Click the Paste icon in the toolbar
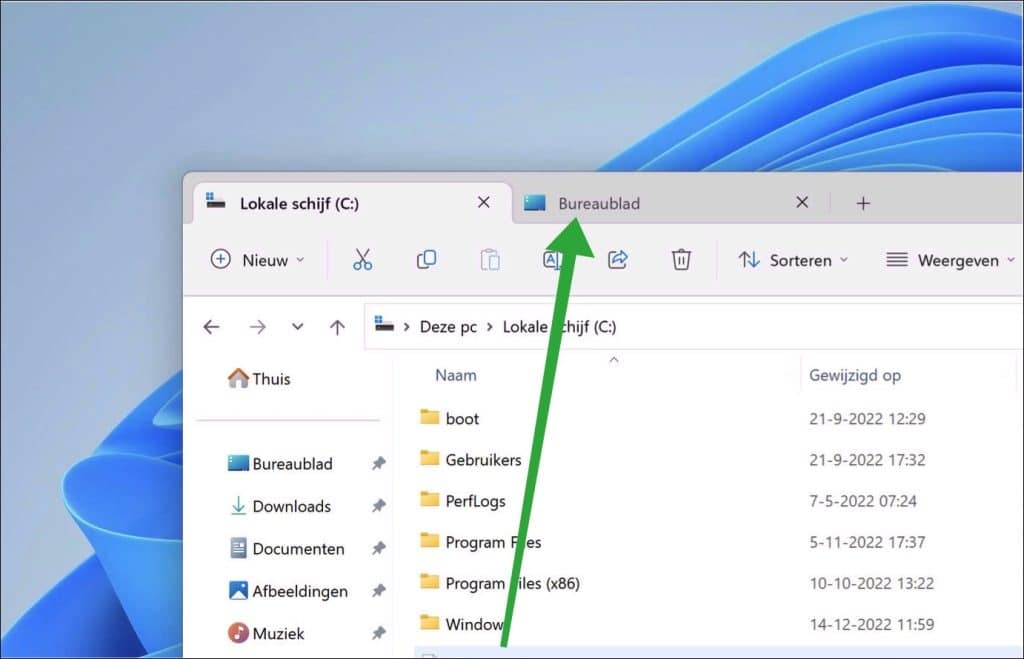The width and height of the screenshot is (1024, 659). pyautogui.click(x=490, y=259)
